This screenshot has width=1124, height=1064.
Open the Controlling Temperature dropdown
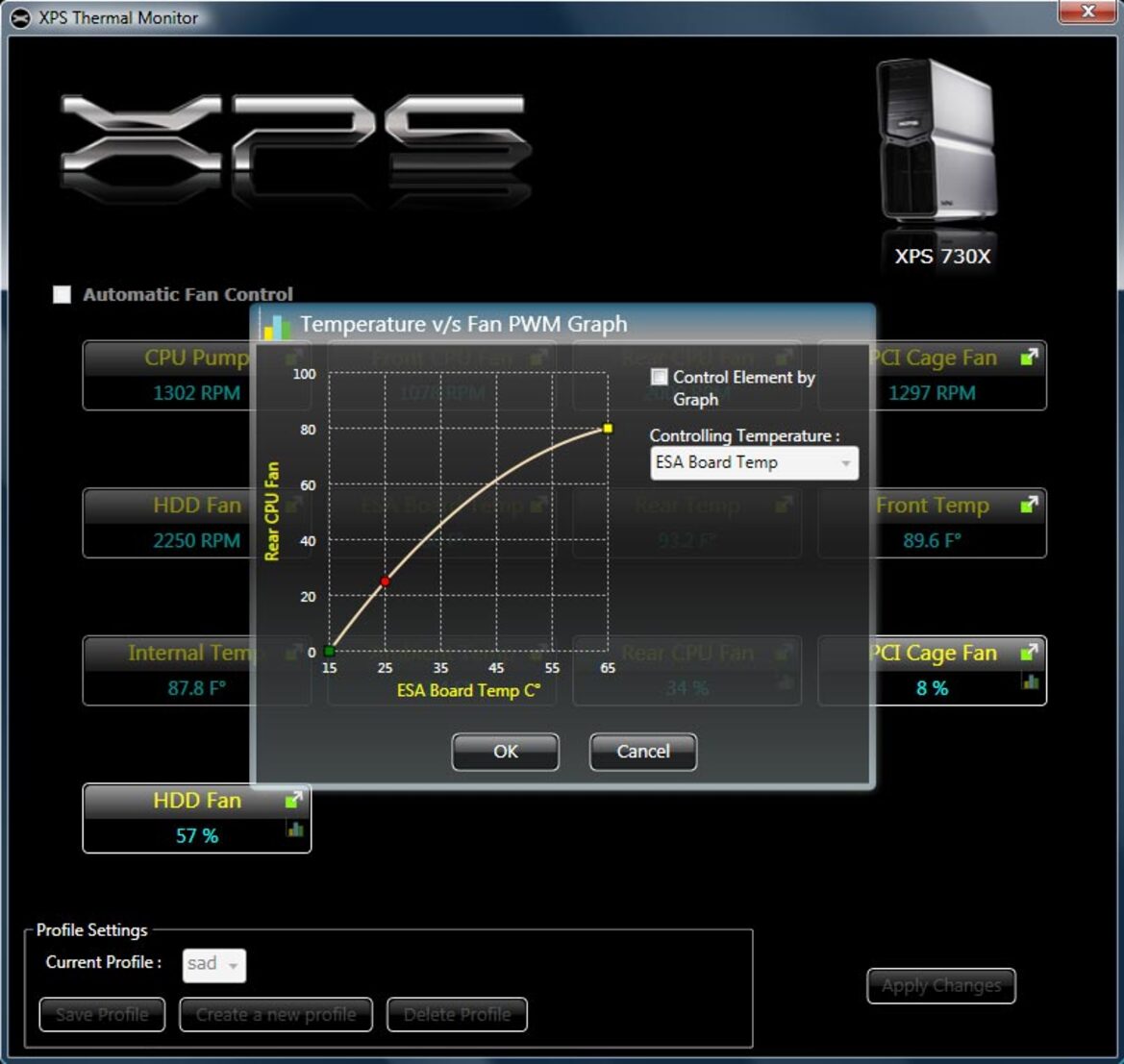point(754,463)
